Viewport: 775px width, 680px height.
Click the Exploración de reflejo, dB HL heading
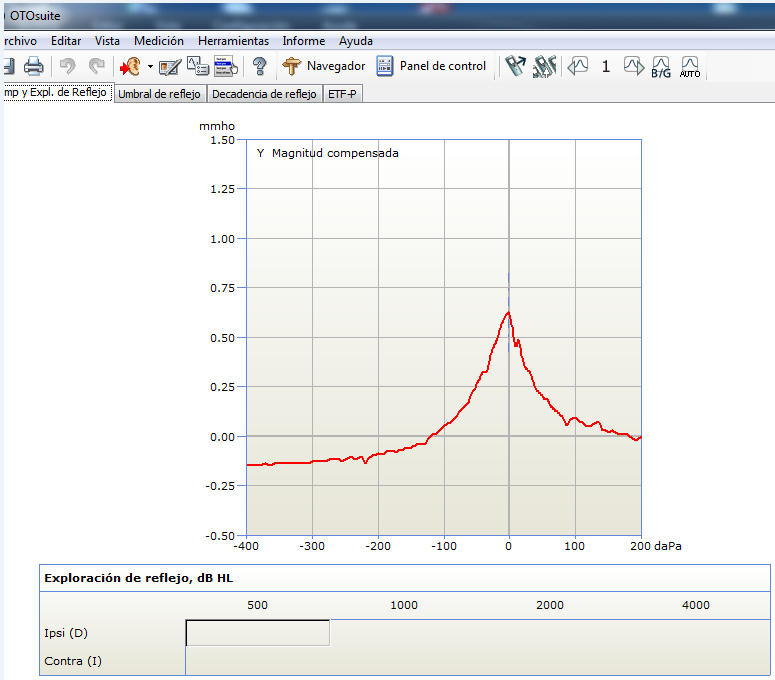(138, 578)
